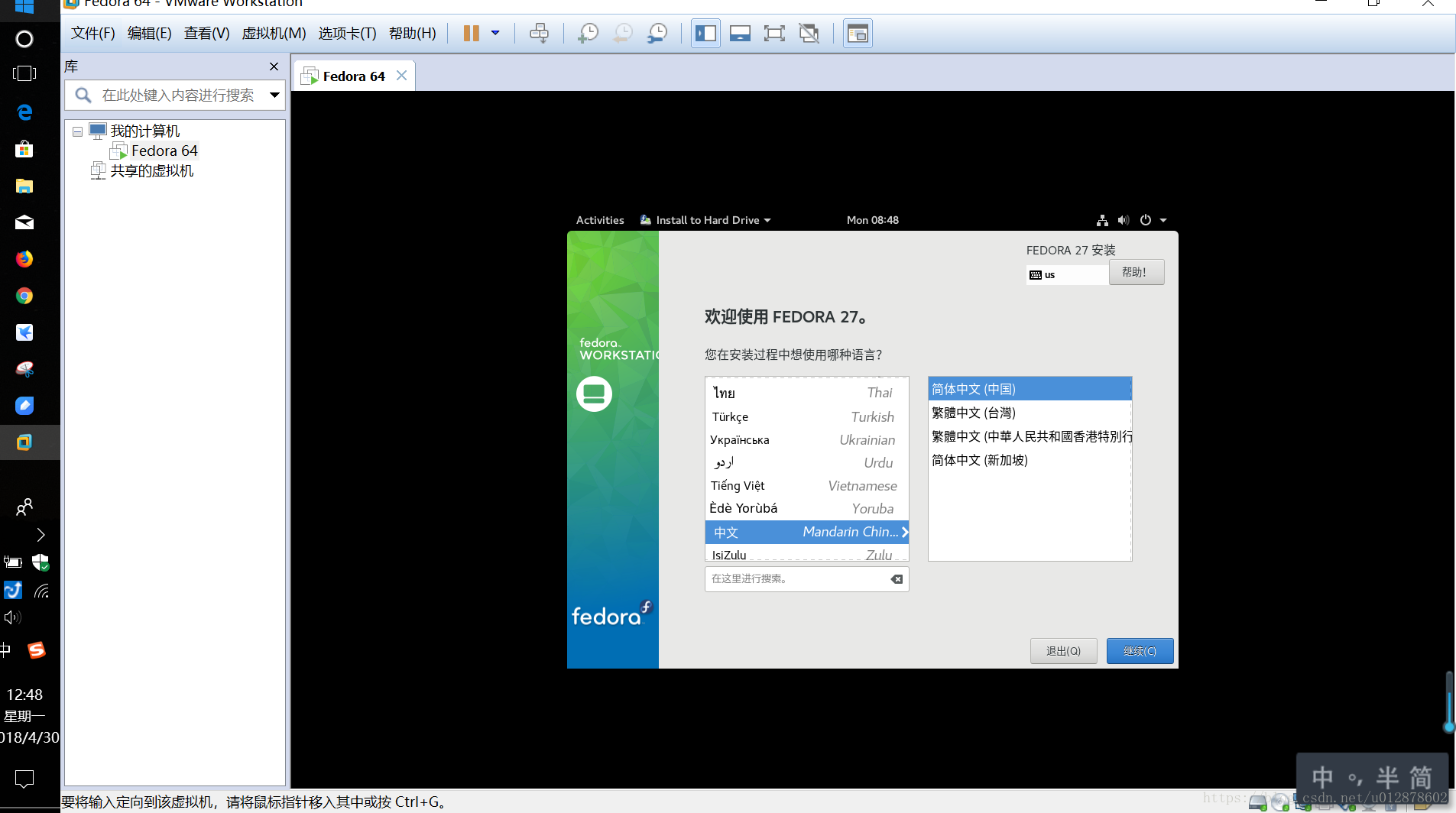Open the 帮助(H) menu

coord(412,33)
